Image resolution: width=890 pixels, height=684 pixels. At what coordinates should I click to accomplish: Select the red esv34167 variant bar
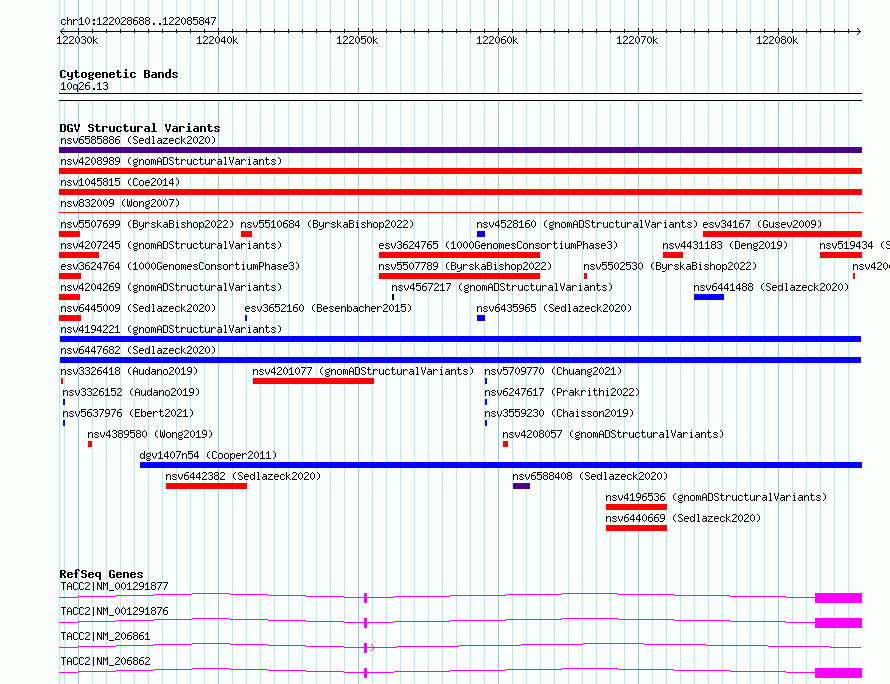tap(782, 234)
